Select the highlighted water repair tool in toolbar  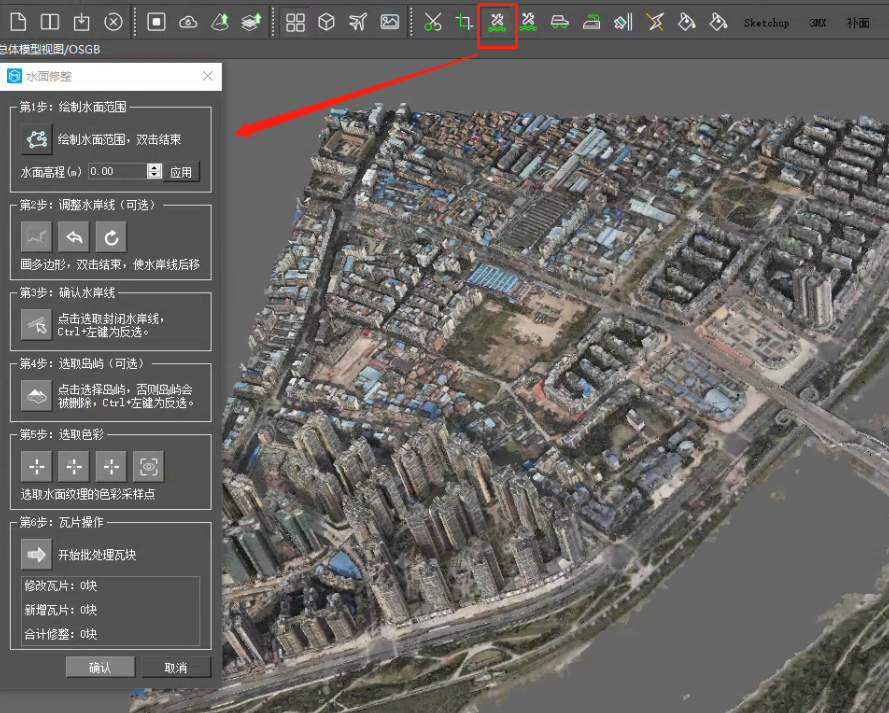pyautogui.click(x=497, y=22)
